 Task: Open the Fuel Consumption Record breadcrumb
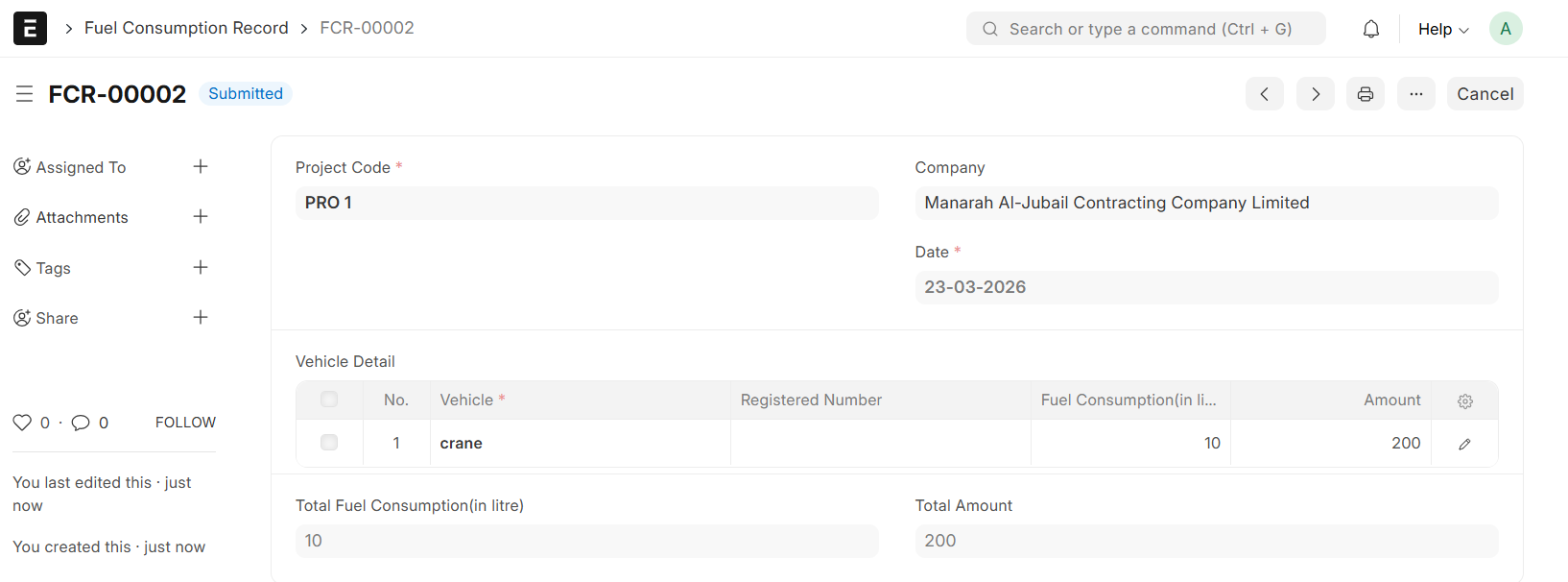[x=186, y=28]
